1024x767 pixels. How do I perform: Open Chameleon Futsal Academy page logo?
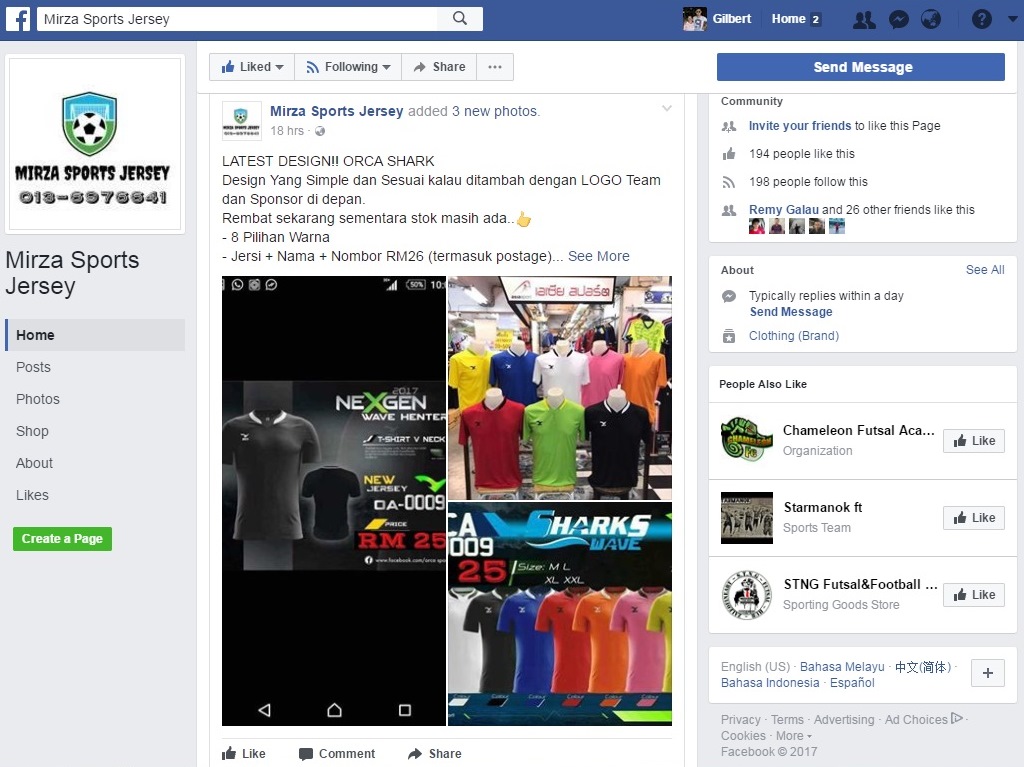coord(746,440)
